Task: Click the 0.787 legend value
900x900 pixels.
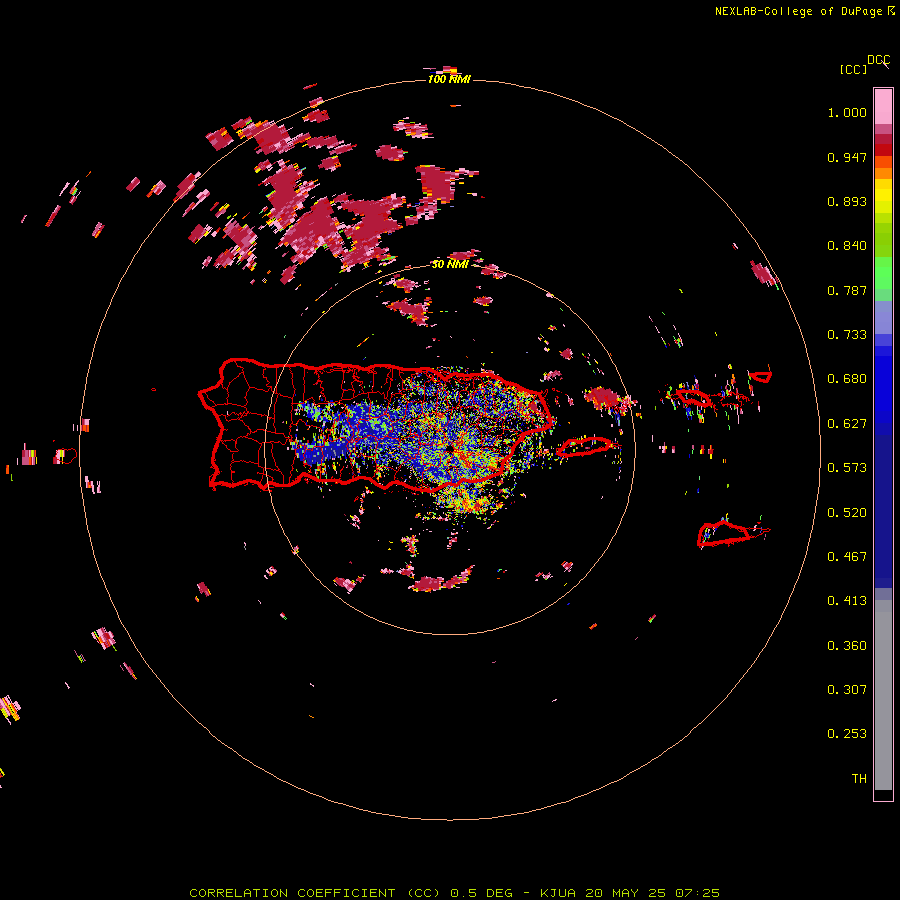Action: [847, 290]
